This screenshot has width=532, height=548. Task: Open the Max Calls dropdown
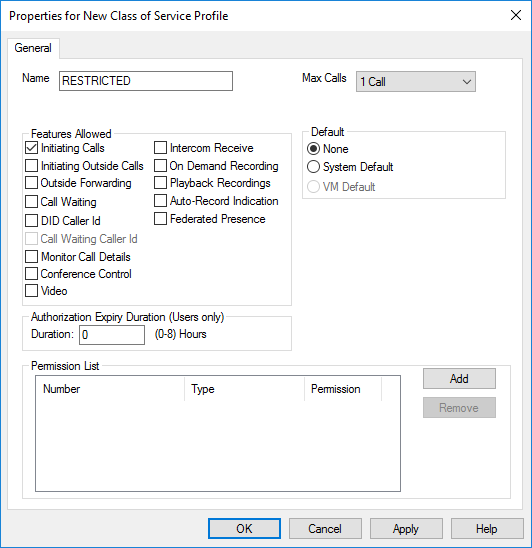pyautogui.click(x=416, y=82)
